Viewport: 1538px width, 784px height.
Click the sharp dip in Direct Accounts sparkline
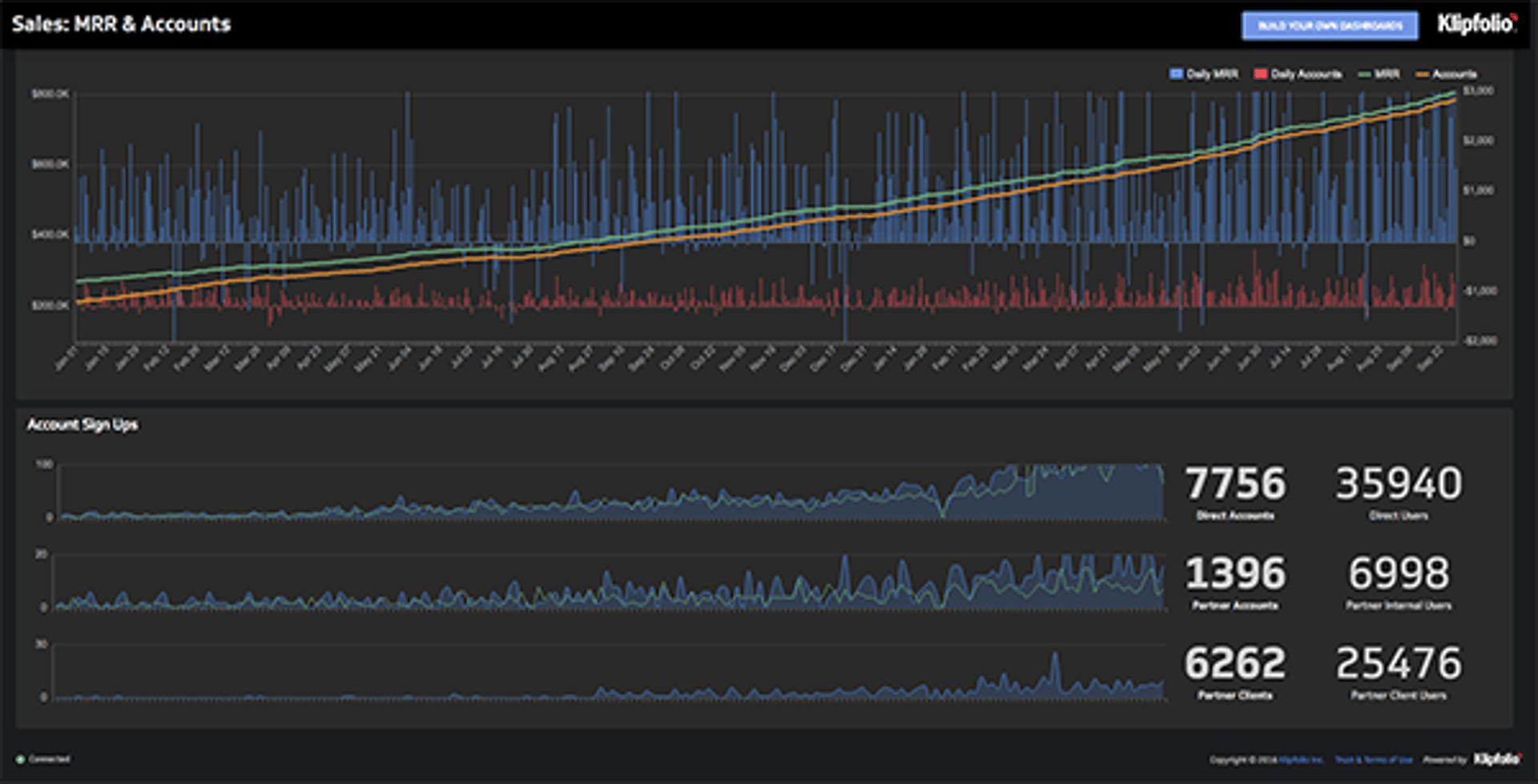coord(942,509)
